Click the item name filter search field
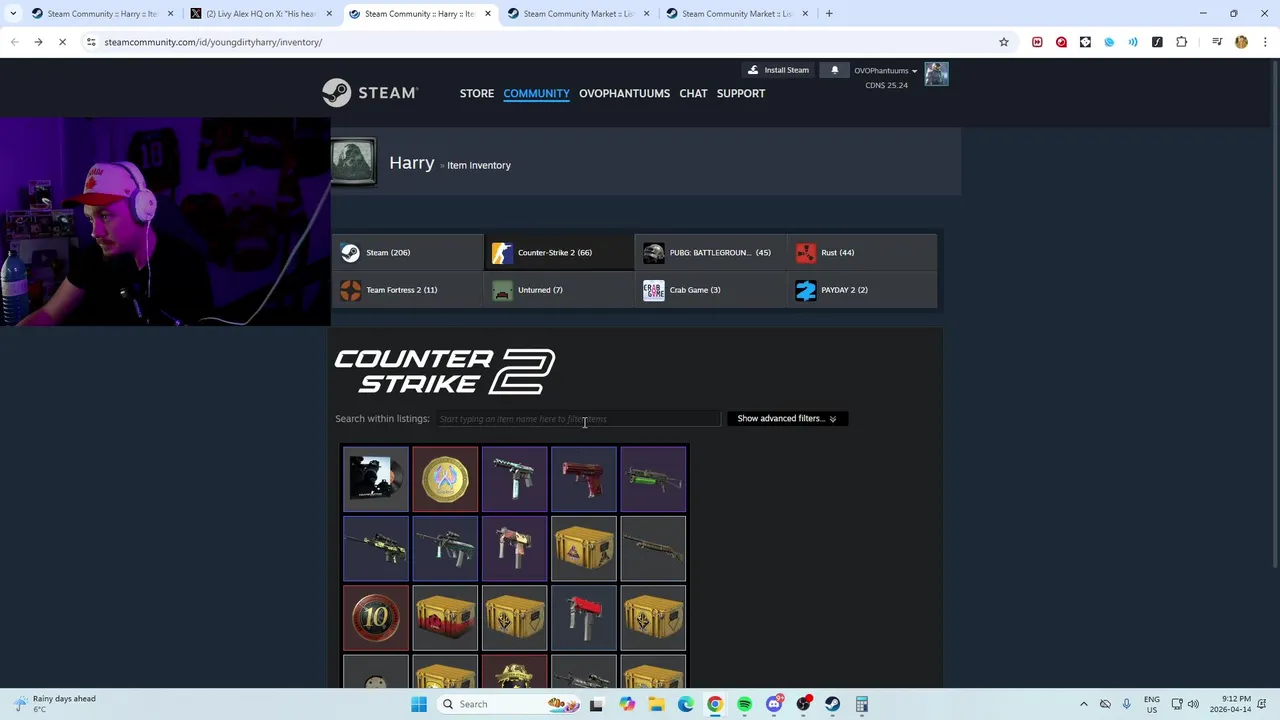Viewport: 1280px width, 720px height. pyautogui.click(x=578, y=419)
